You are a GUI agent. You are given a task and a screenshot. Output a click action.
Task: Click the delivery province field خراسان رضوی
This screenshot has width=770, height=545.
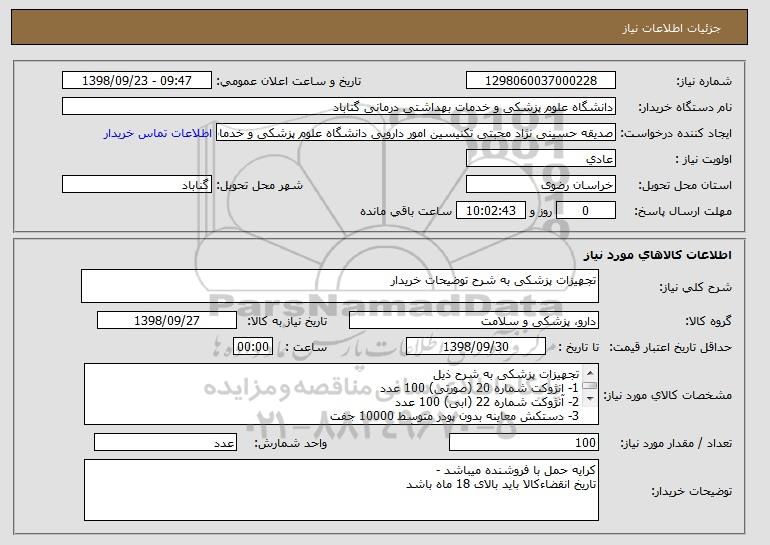[541, 185]
